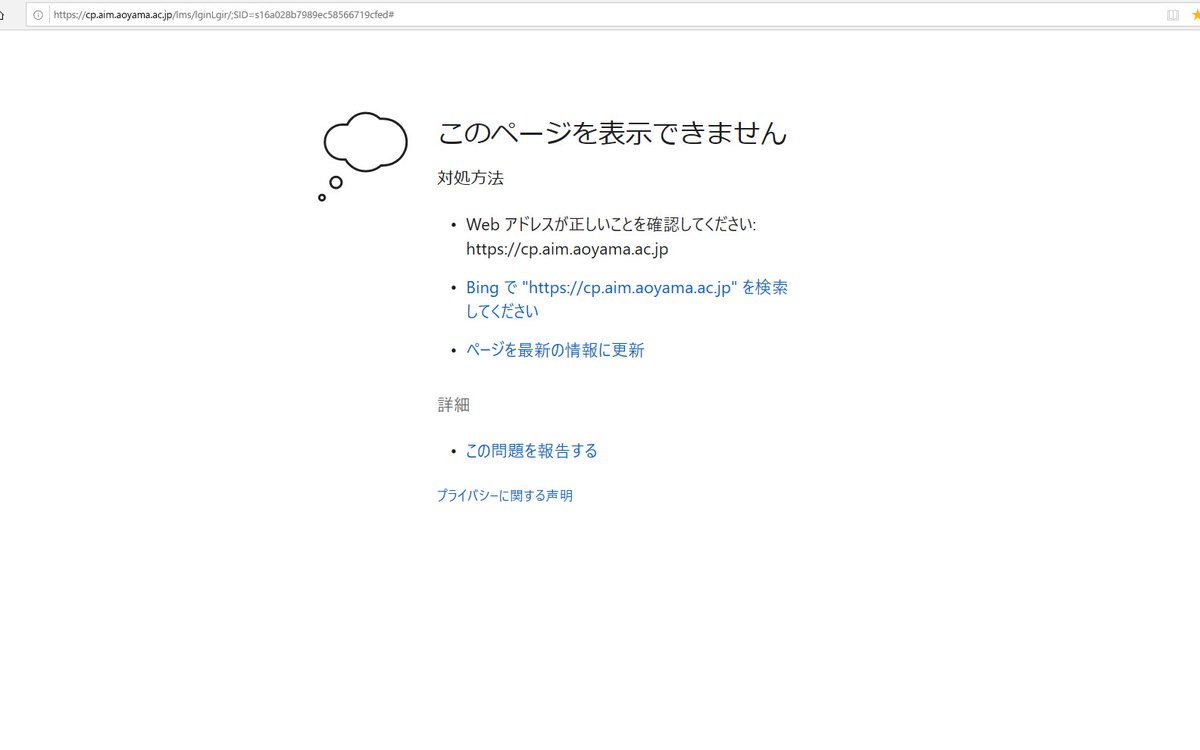Viewport: 1200px width, 750px height.
Task: Click この問題を報告する link
Action: point(531,451)
